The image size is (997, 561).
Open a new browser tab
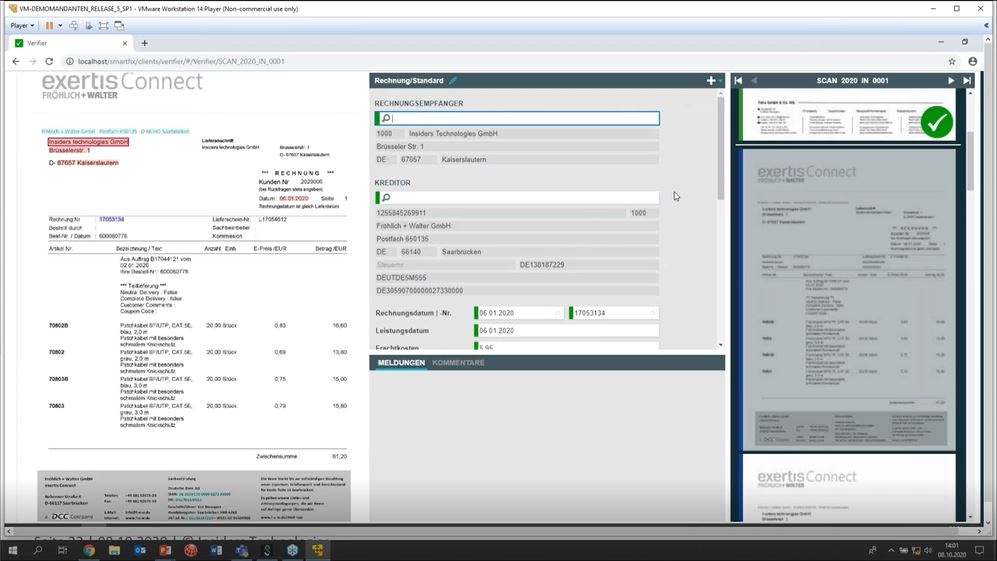coord(144,43)
